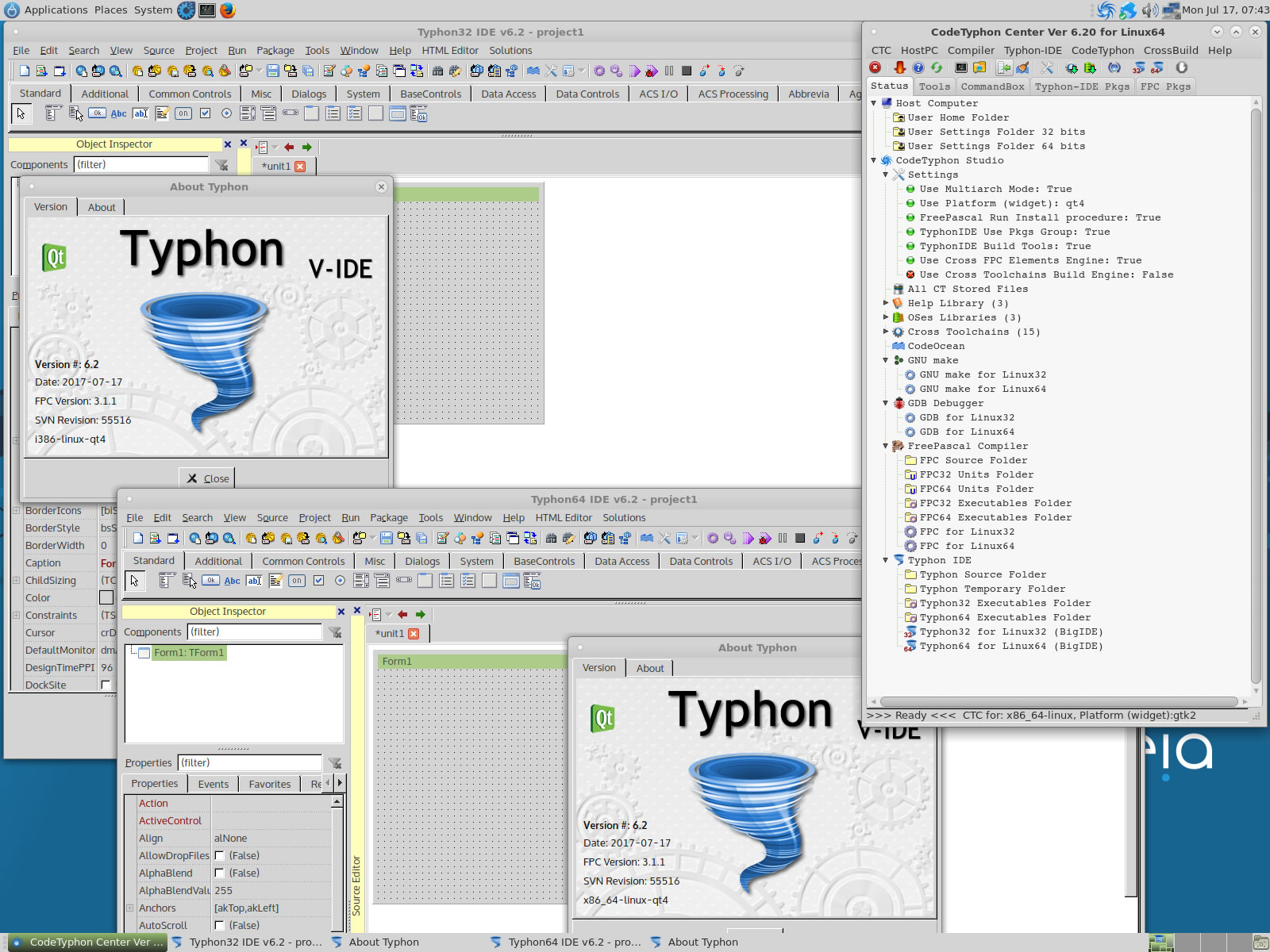
Task: Open the CrossBuild menu in CodeTyphon Center
Action: point(1171,50)
